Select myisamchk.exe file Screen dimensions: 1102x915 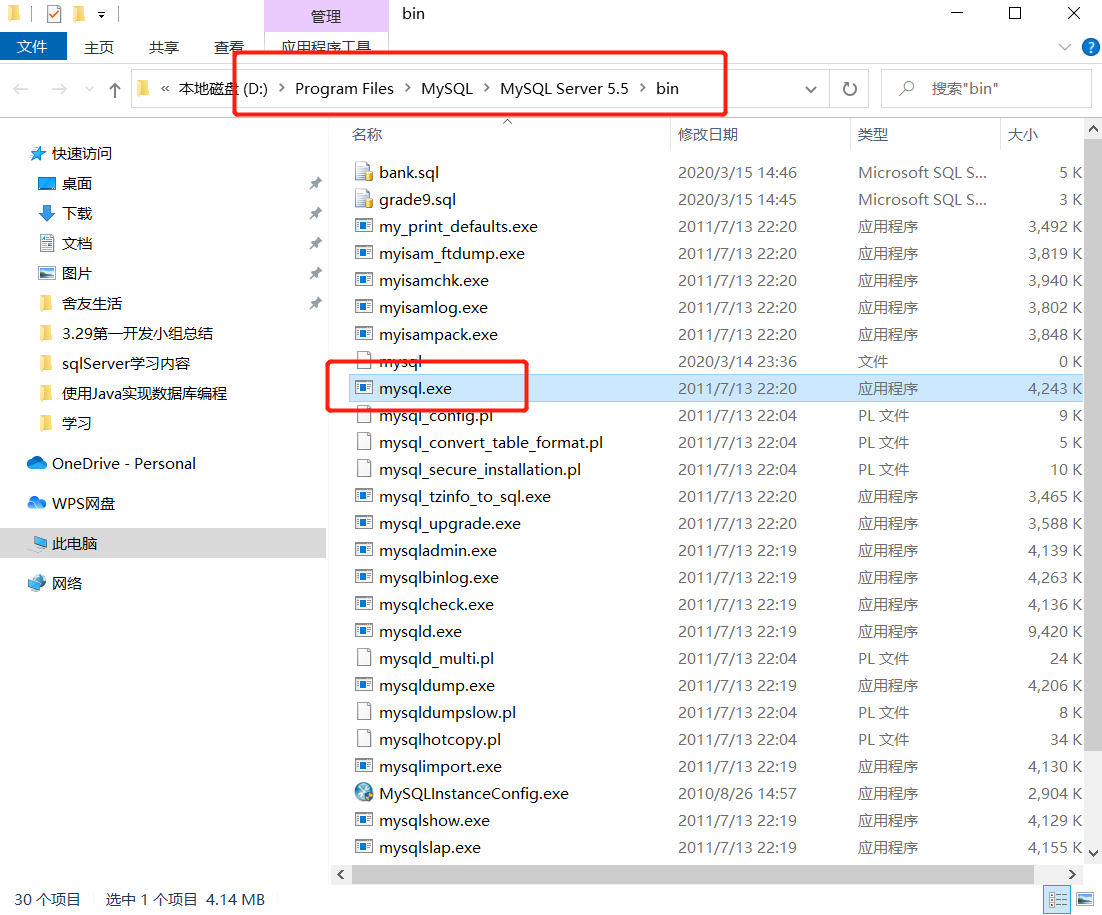coord(434,280)
